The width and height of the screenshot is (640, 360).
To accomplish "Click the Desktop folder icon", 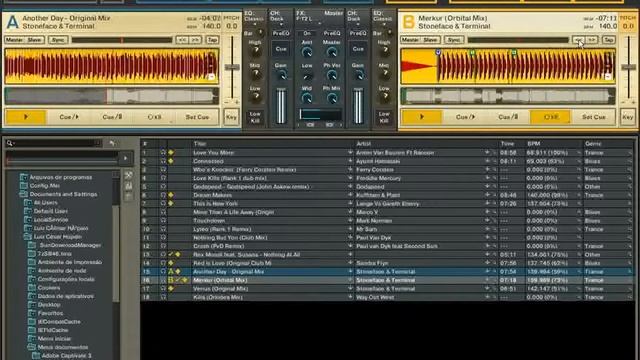I will 32,304.
